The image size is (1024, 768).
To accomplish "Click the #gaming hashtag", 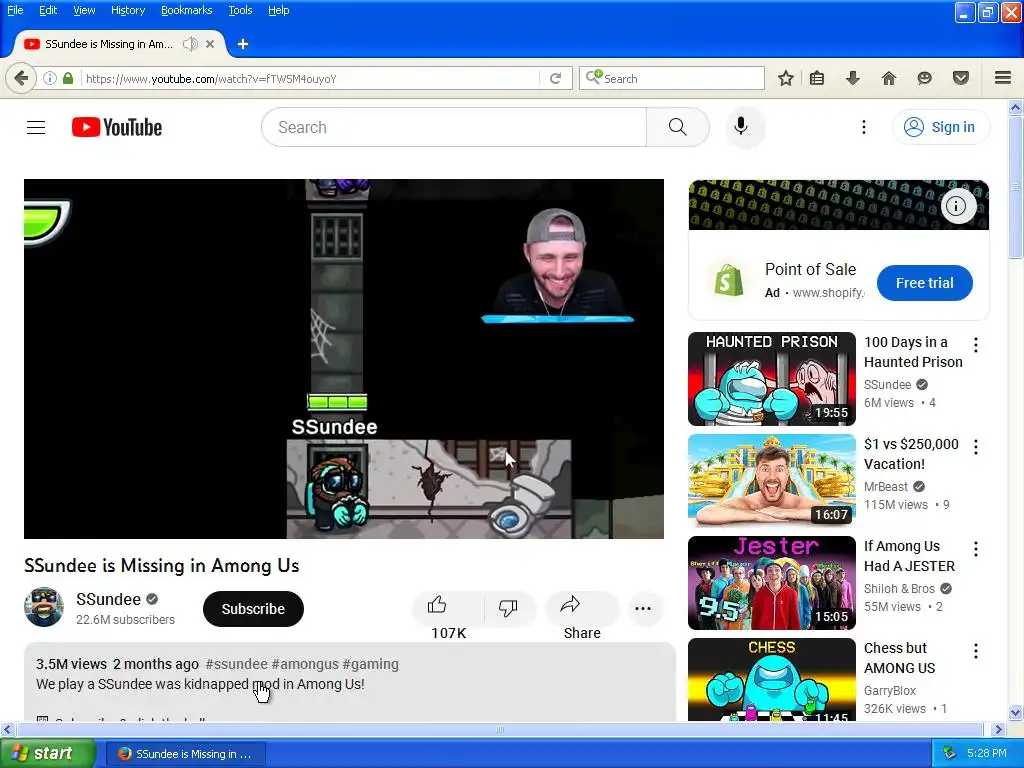I will pyautogui.click(x=370, y=664).
